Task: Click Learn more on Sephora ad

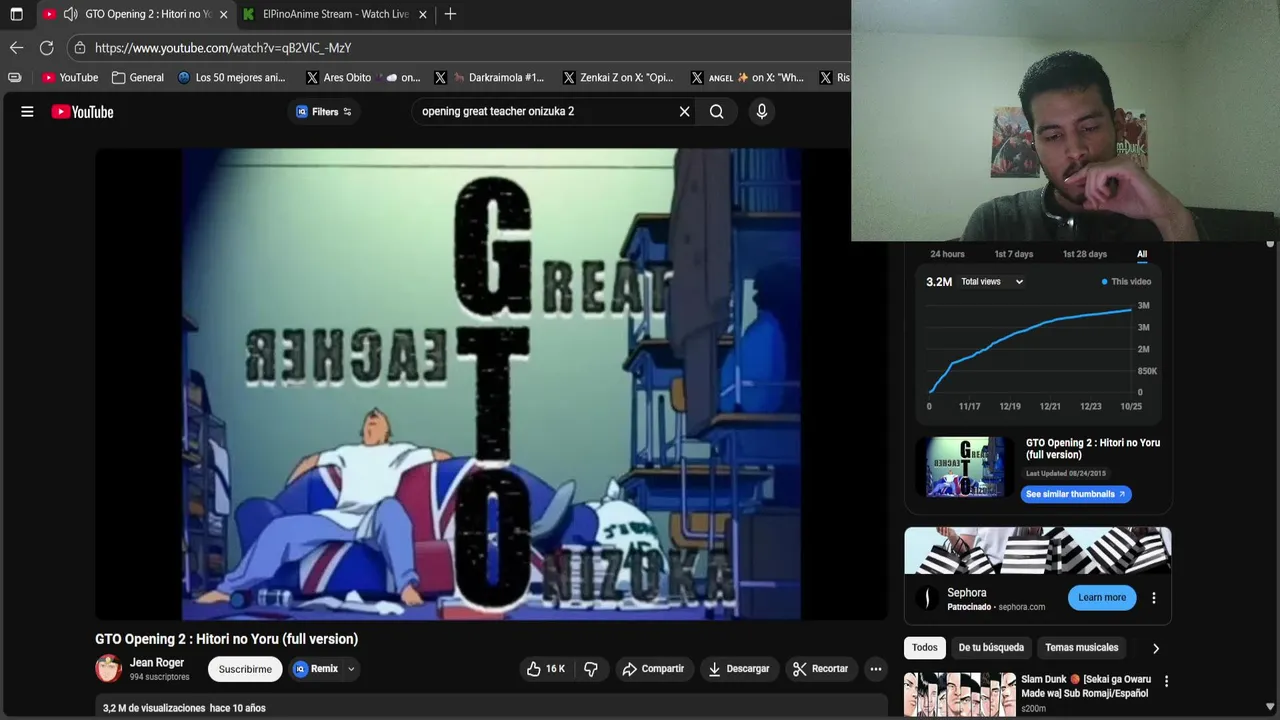Action: click(1102, 598)
